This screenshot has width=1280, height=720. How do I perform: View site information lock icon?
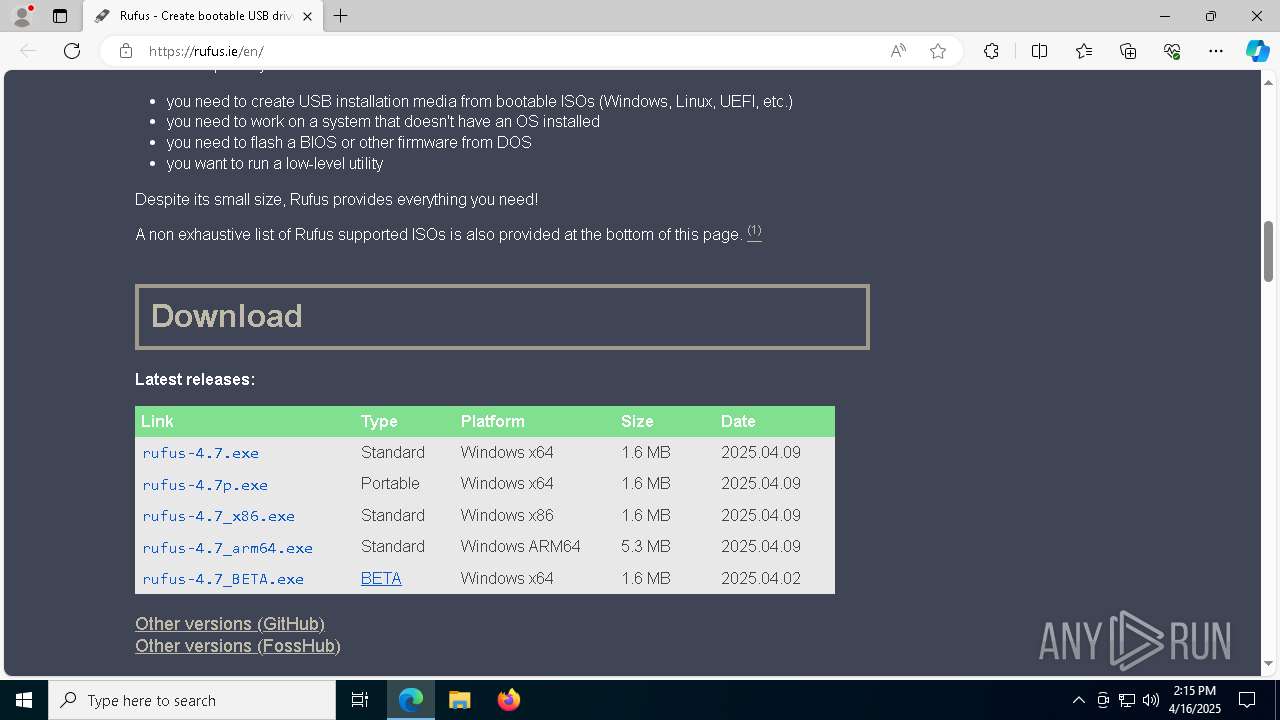click(x=125, y=51)
